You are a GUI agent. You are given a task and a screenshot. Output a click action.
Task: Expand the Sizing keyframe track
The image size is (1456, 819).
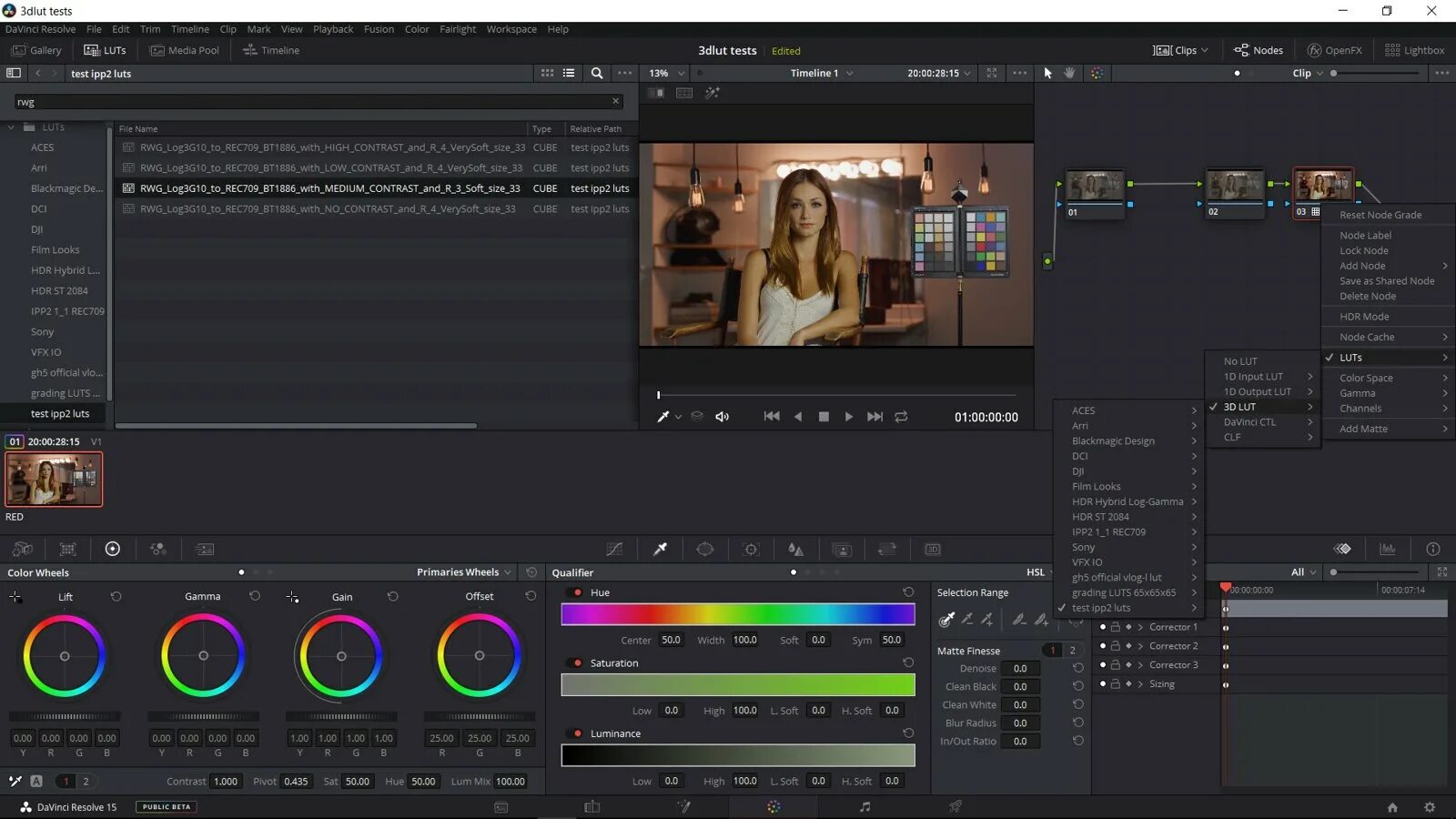pyautogui.click(x=1140, y=684)
